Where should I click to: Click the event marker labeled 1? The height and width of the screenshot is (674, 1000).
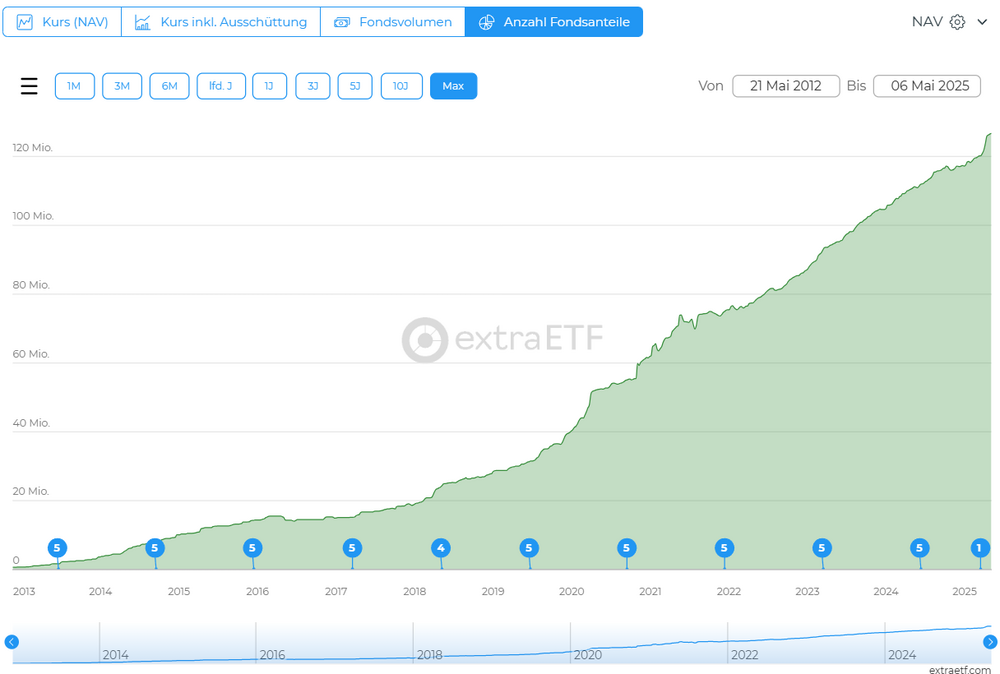click(979, 548)
